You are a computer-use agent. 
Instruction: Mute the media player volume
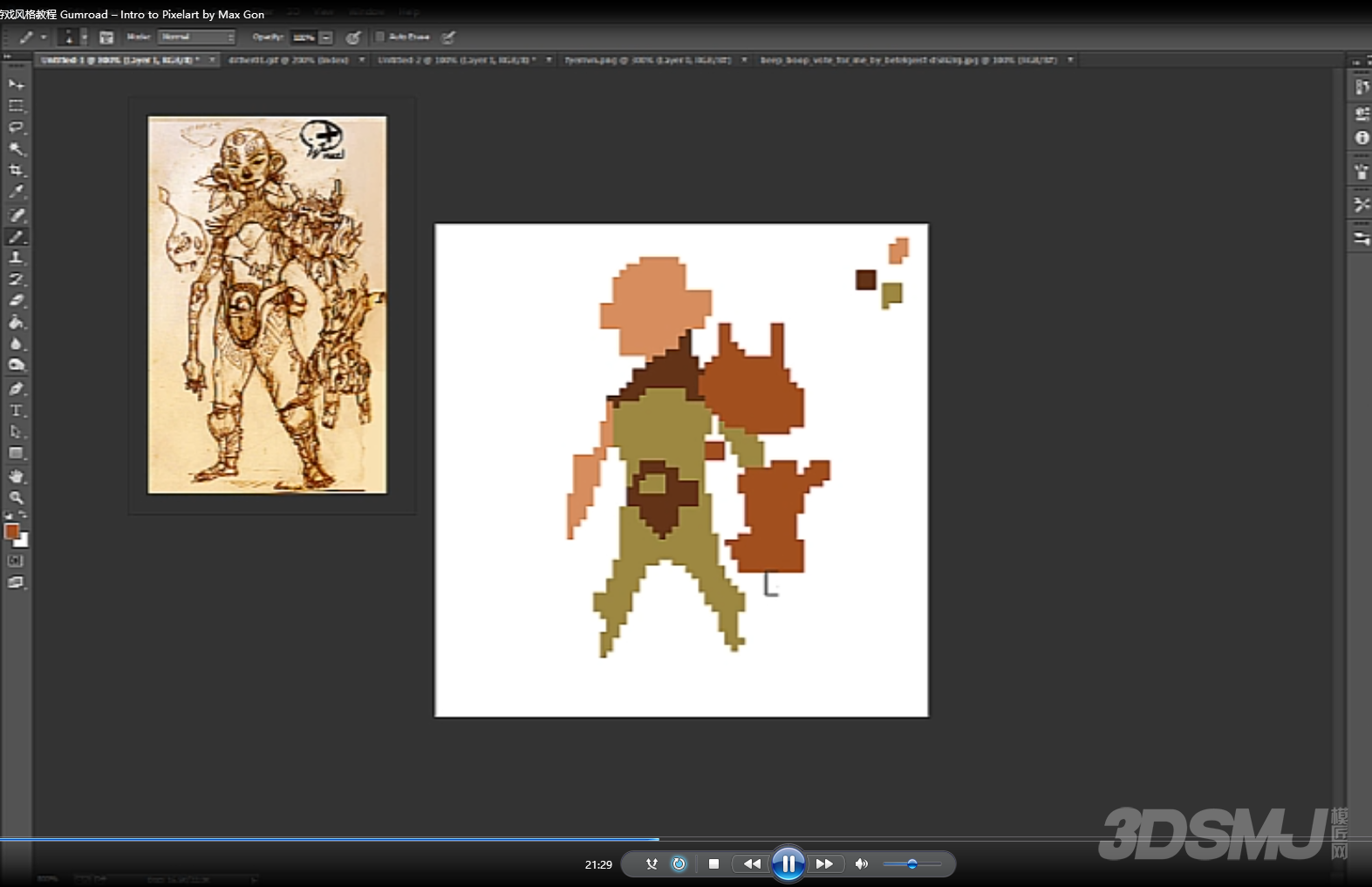tap(862, 864)
